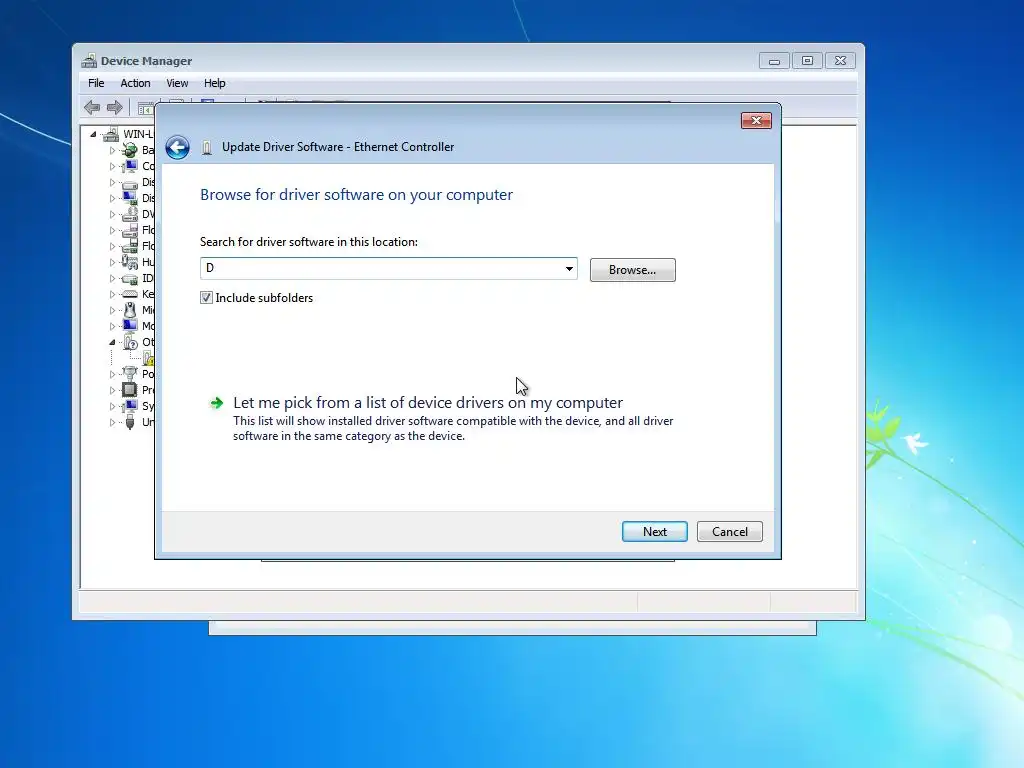Select the IDE ATA/ATAPI controllers icon
The width and height of the screenshot is (1024, 768).
pyautogui.click(x=130, y=278)
